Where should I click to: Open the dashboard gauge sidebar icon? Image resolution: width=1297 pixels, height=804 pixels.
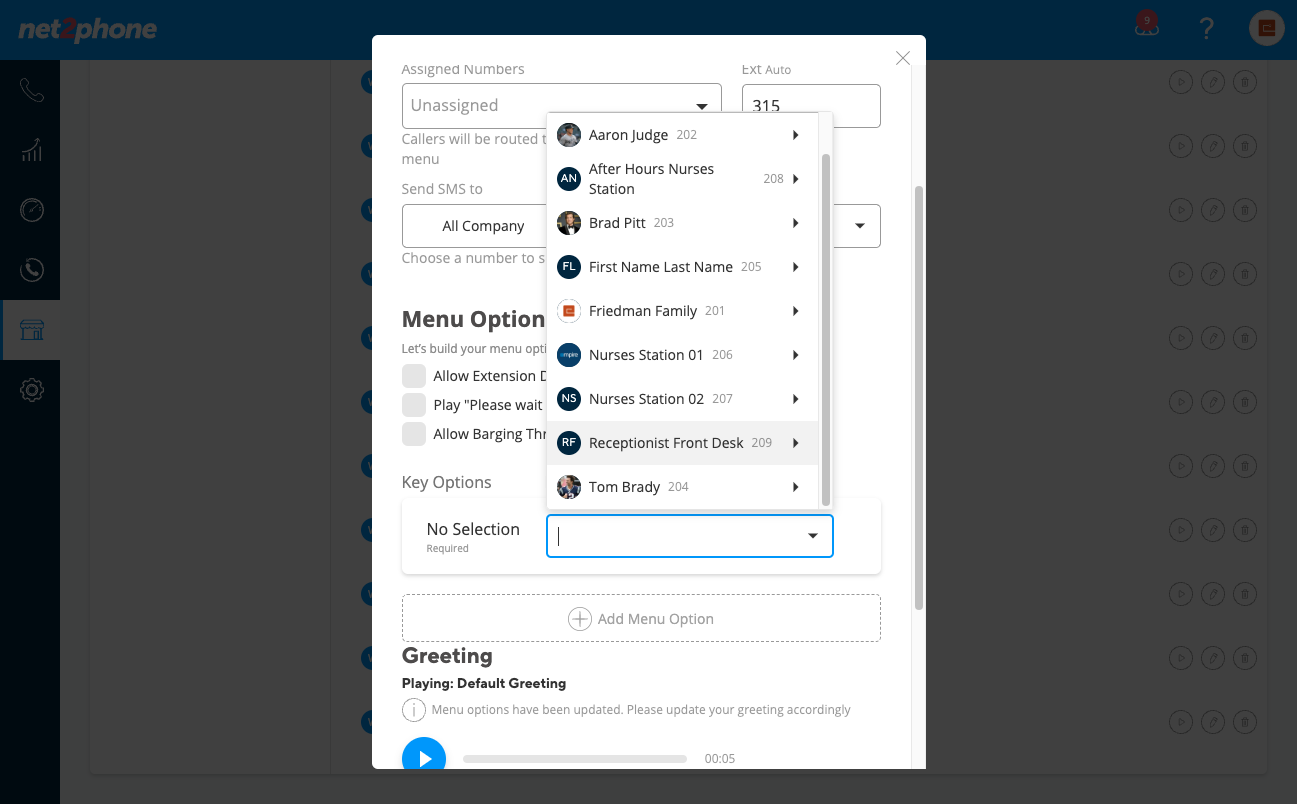pyautogui.click(x=31, y=210)
